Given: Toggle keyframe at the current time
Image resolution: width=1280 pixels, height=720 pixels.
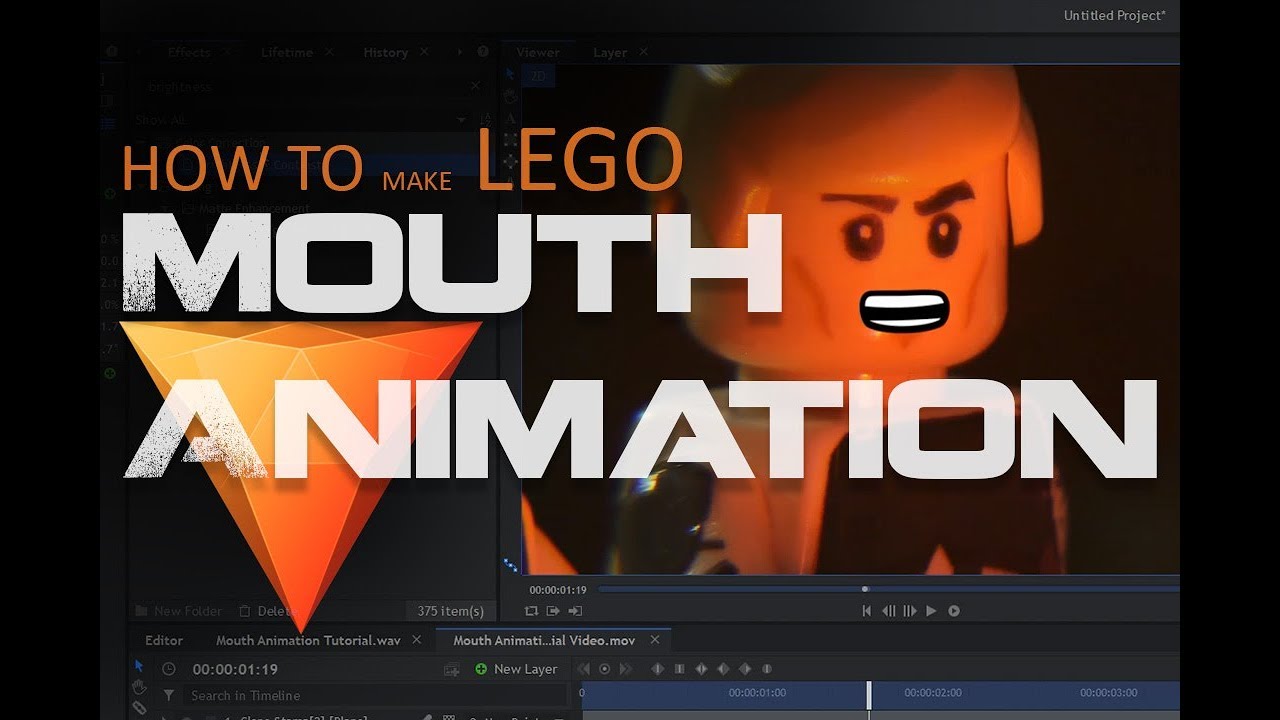Looking at the screenshot, I should tap(605, 669).
